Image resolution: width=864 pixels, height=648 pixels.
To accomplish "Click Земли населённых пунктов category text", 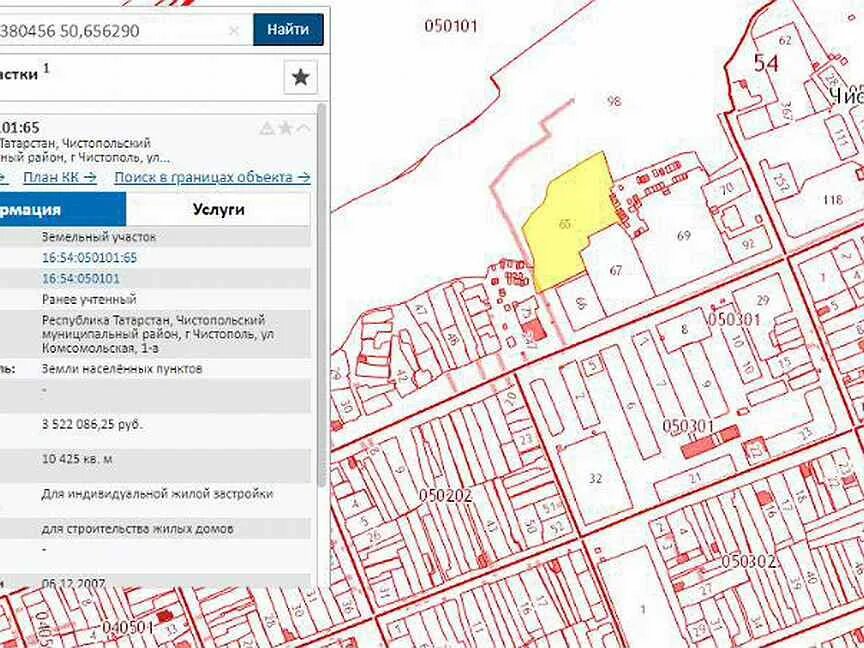I will (122, 369).
